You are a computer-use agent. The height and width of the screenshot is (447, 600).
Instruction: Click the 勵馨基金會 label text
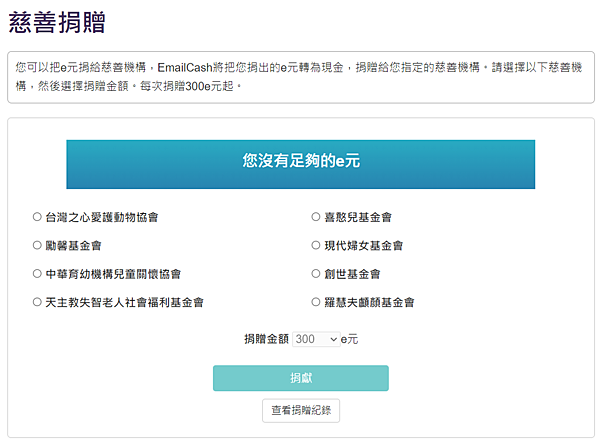click(73, 246)
